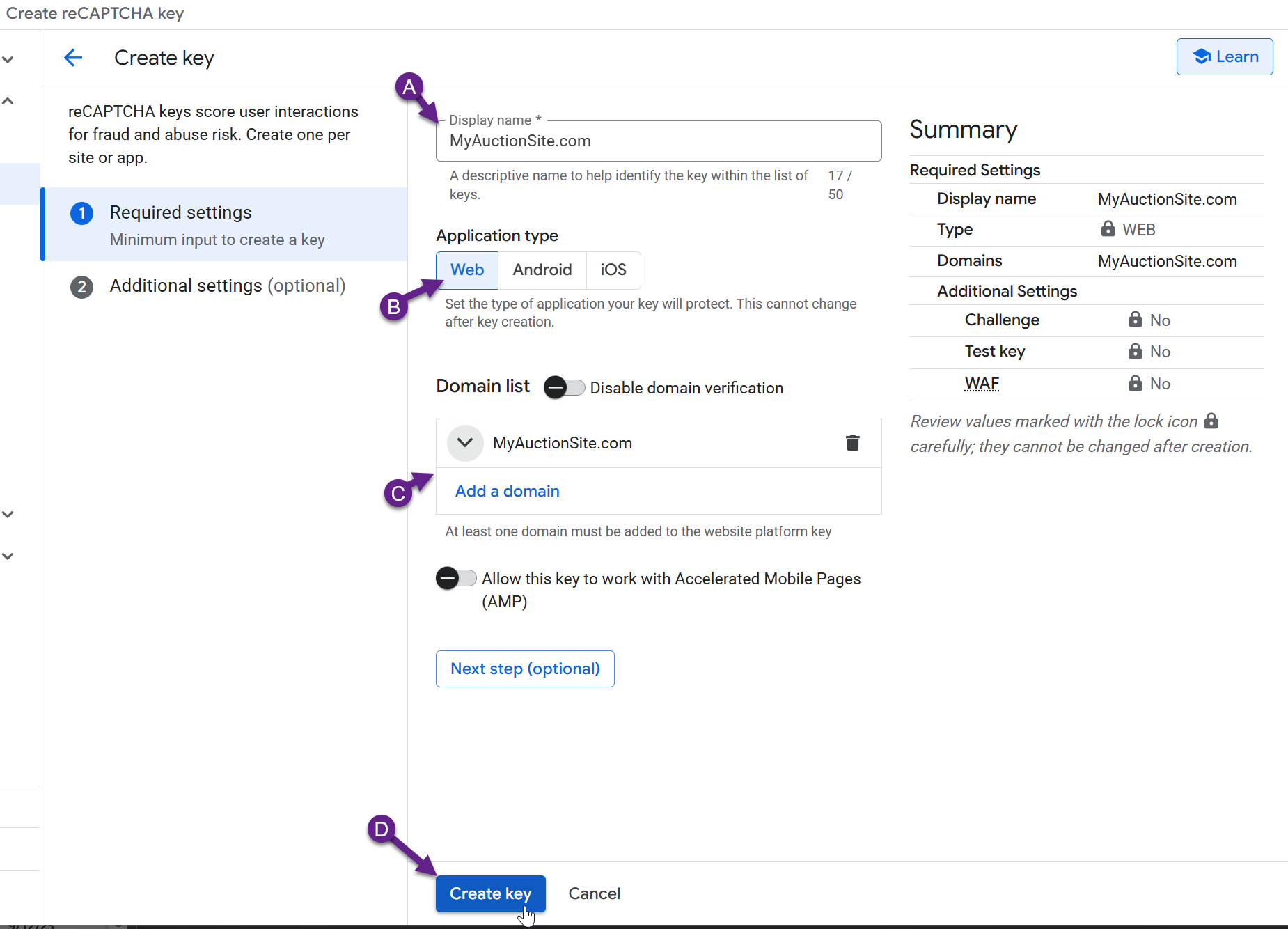1288x929 pixels.
Task: Go back with the arrow beside Create key
Action: [73, 58]
